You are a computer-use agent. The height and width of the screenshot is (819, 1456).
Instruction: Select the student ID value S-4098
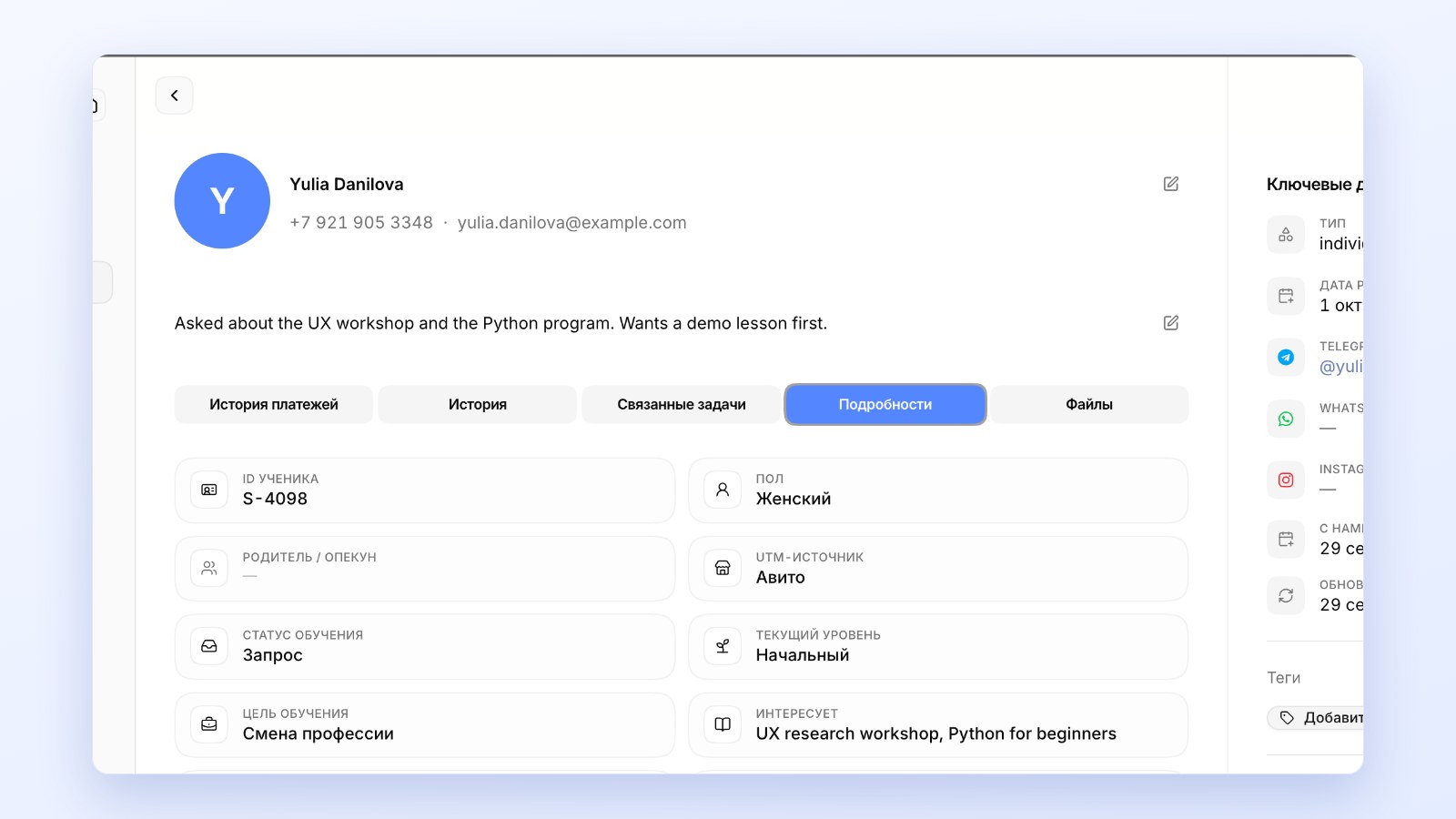275,499
